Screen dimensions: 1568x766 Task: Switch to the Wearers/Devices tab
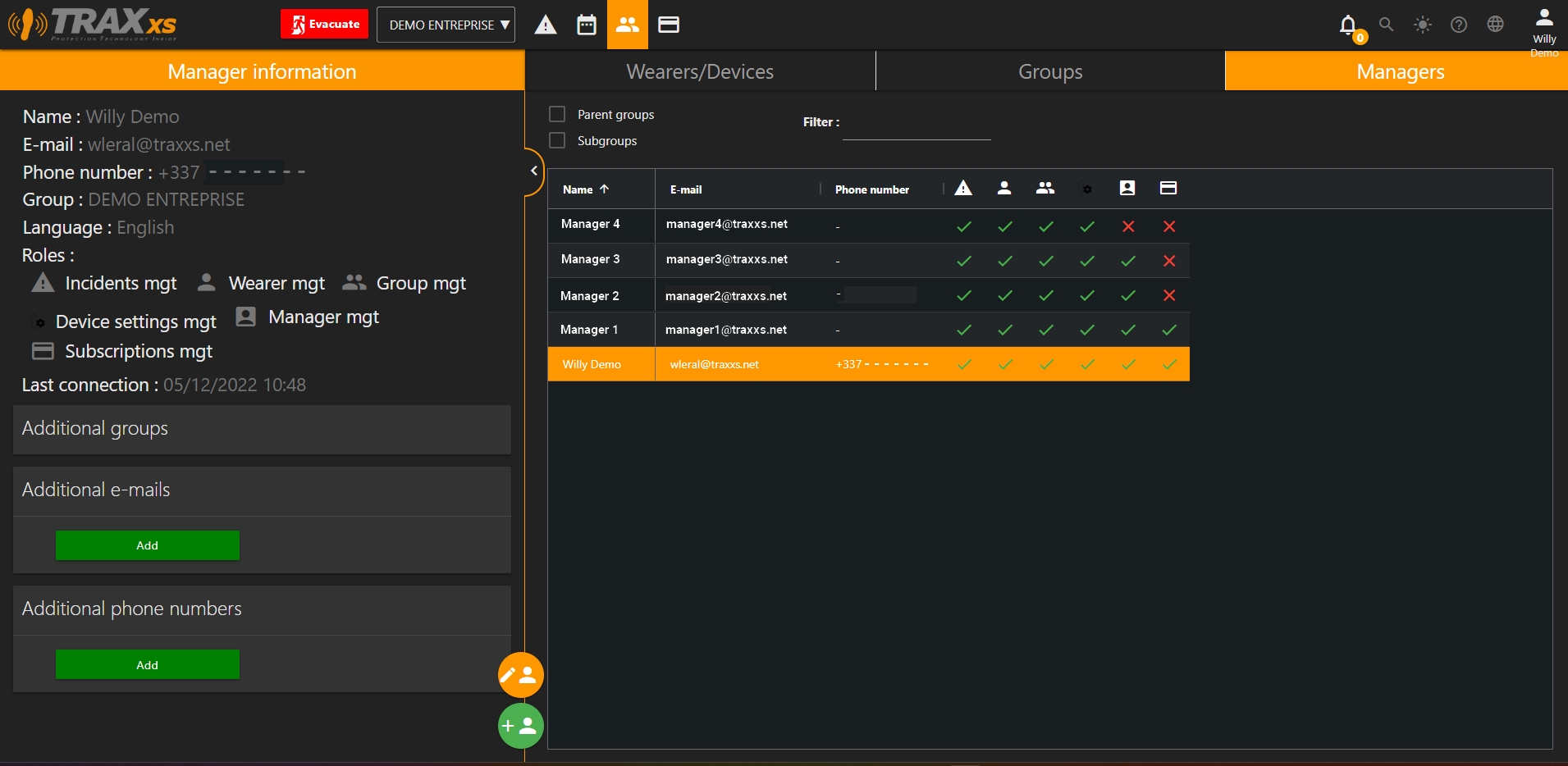pyautogui.click(x=700, y=71)
